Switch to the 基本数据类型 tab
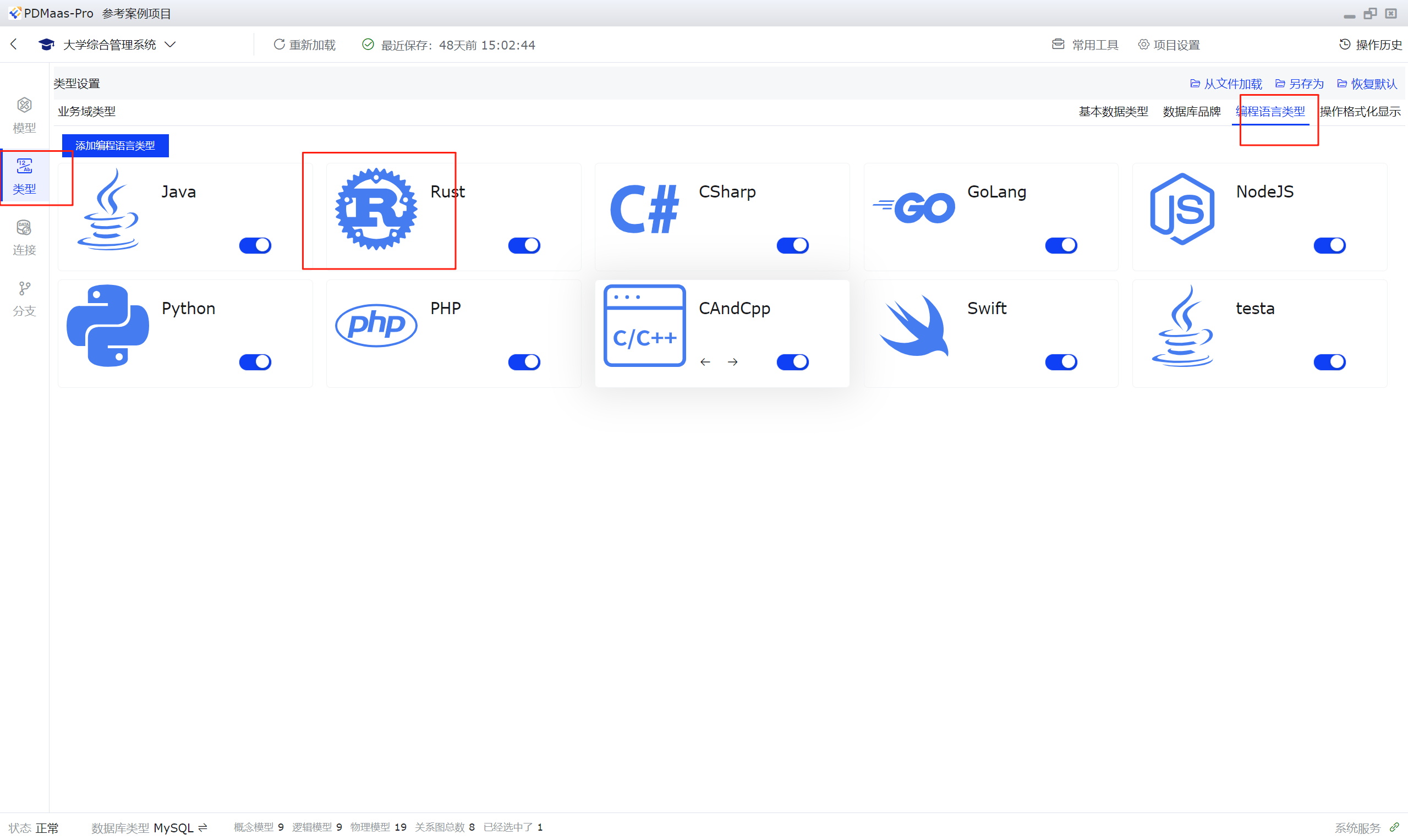The image size is (1408, 840). coord(1113,112)
